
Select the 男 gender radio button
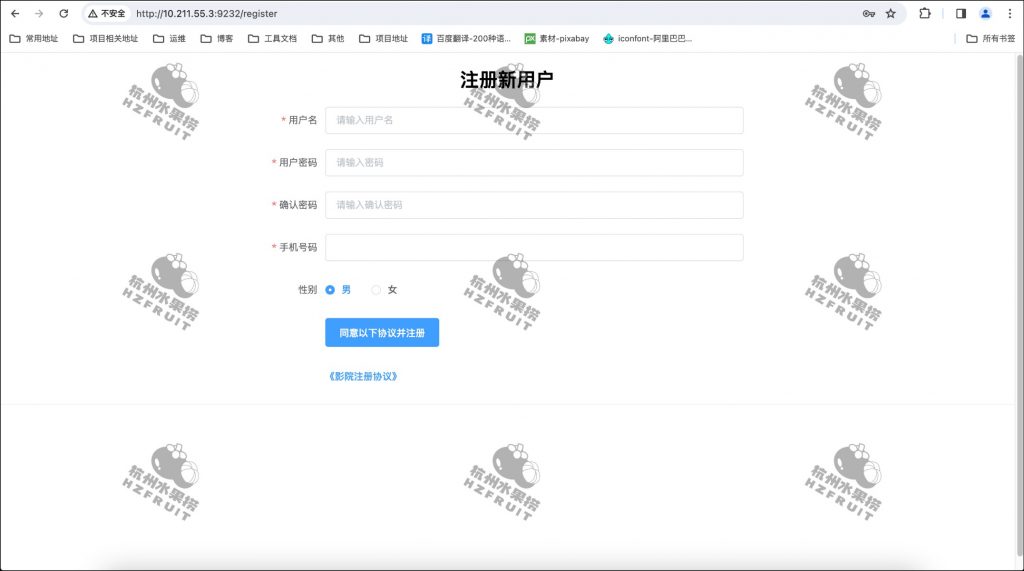330,289
